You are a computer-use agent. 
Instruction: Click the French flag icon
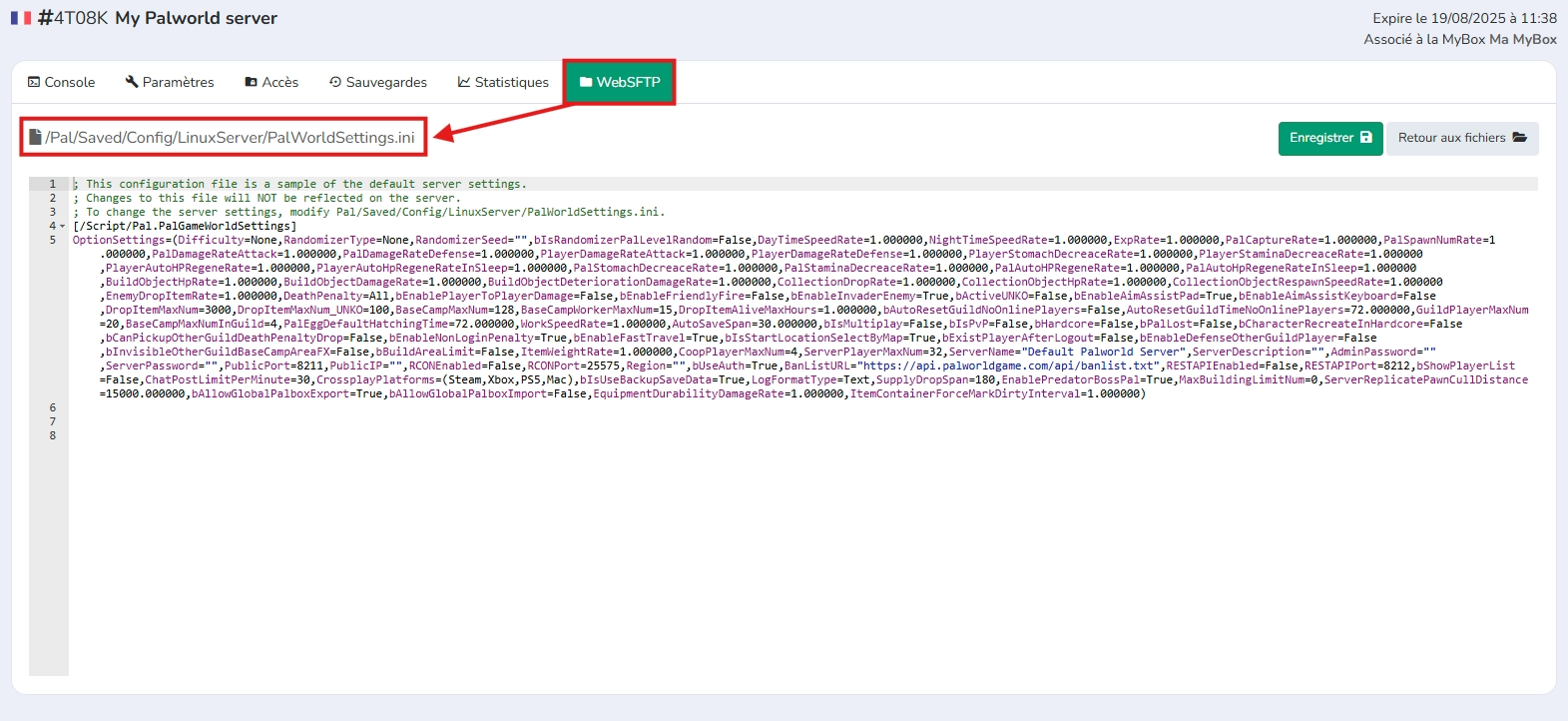point(21,18)
